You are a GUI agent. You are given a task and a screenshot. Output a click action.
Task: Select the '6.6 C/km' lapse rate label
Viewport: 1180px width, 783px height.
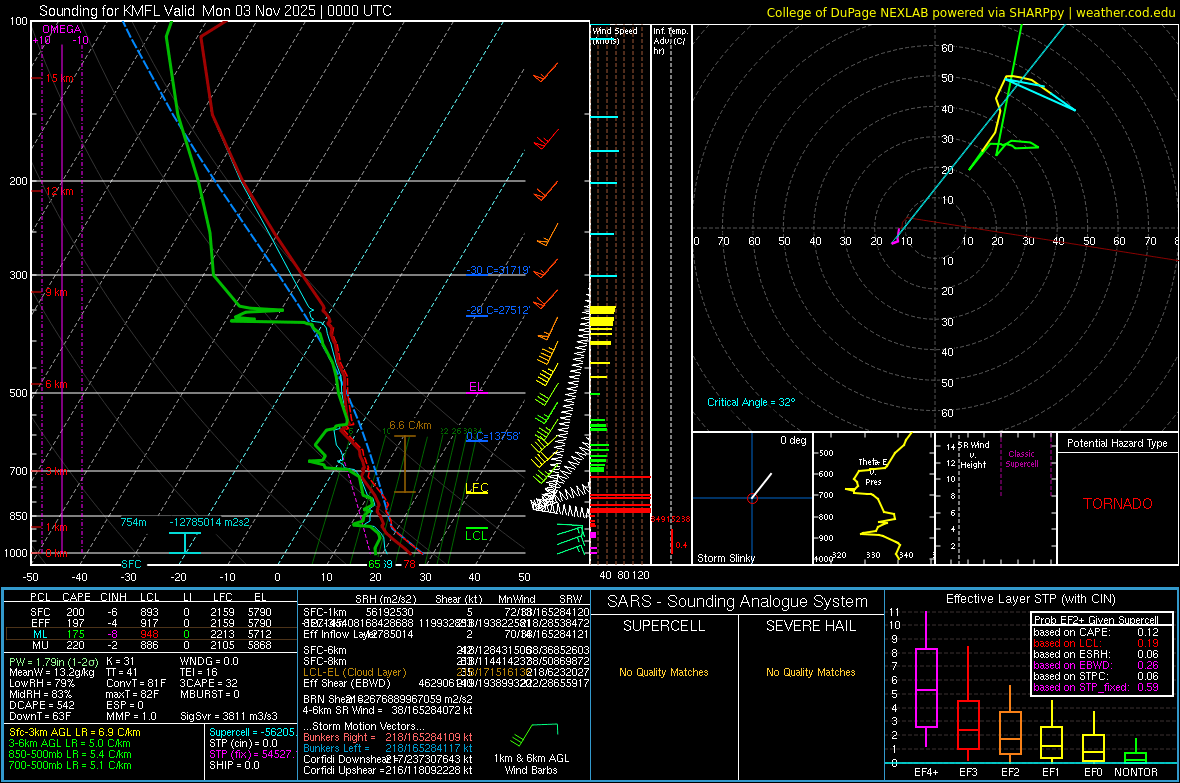[410, 425]
